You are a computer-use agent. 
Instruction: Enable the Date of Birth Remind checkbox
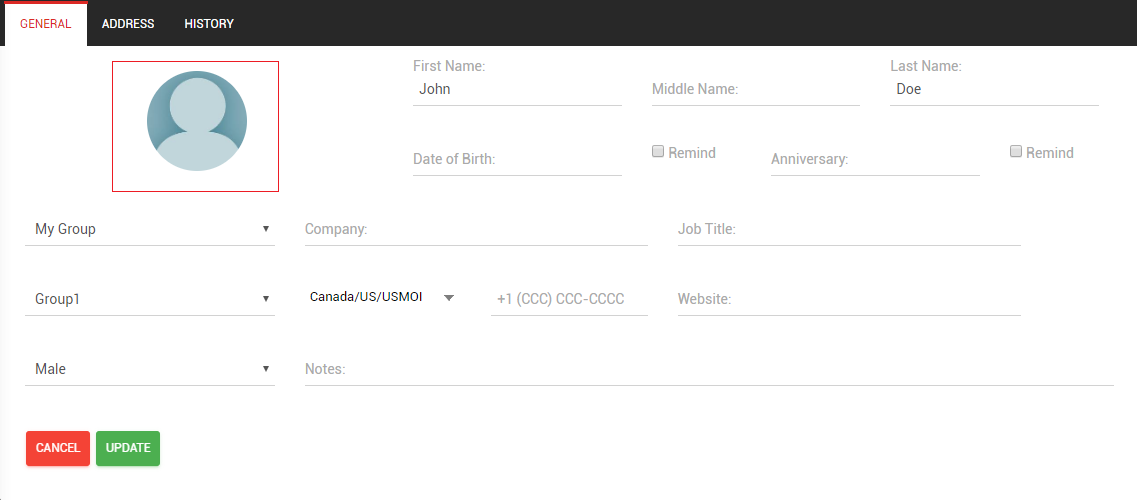point(658,152)
